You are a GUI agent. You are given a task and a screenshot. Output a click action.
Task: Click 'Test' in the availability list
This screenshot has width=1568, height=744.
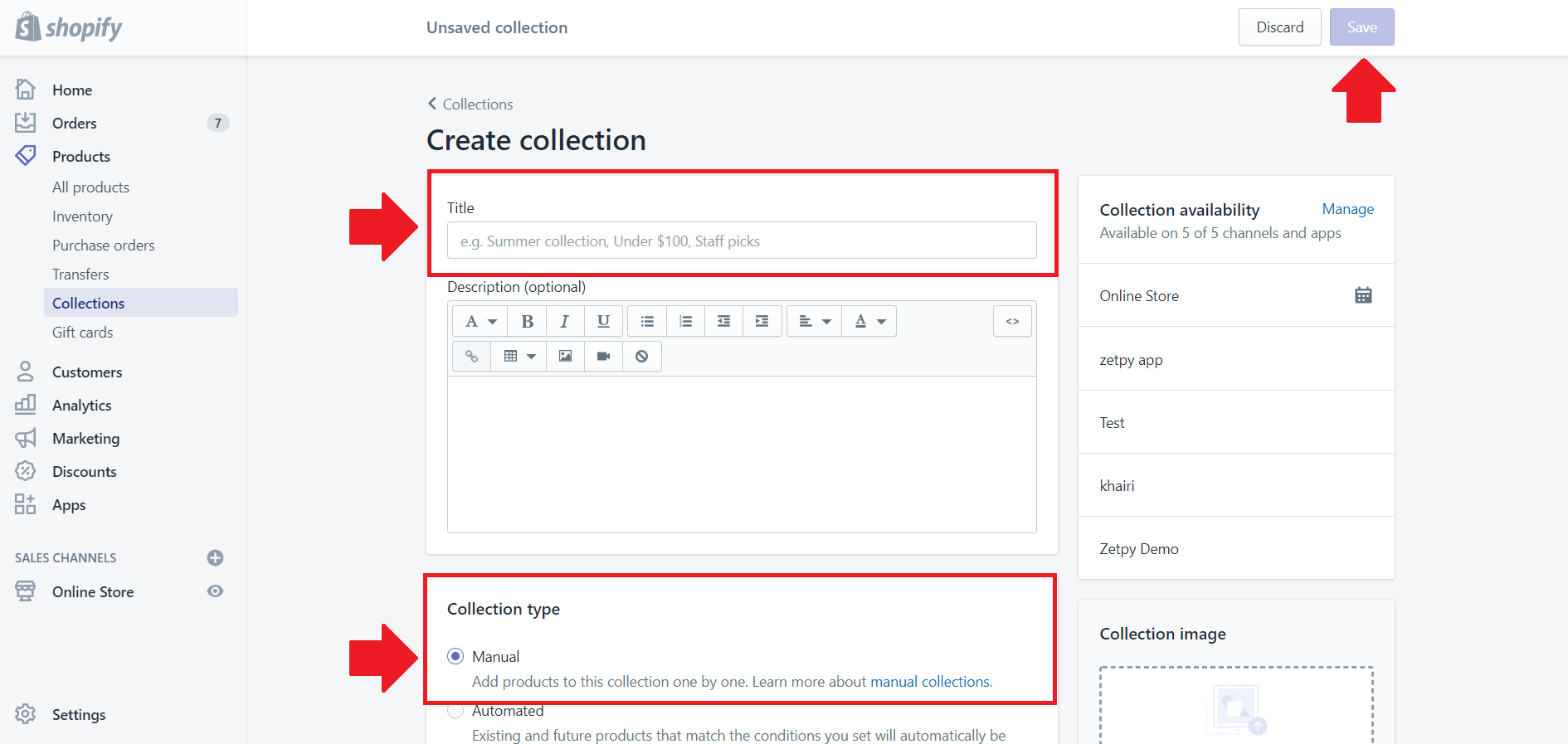point(1112,423)
